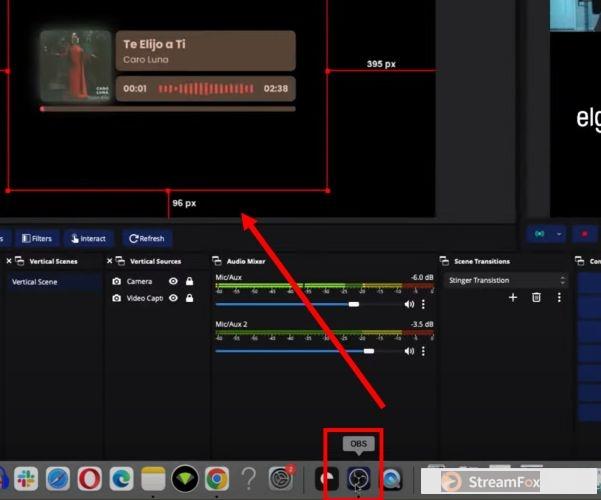Toggle the lock on Camera source

(189, 281)
